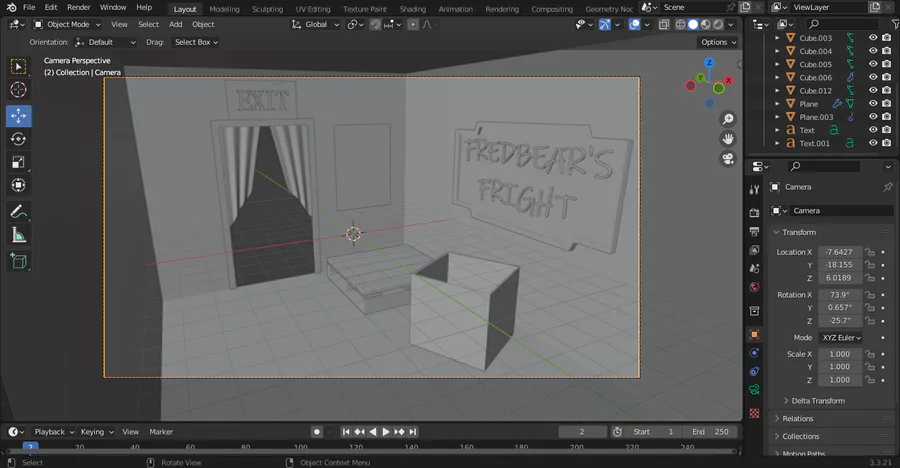This screenshot has width=900, height=468.
Task: Open the Render menu
Action: click(x=79, y=7)
